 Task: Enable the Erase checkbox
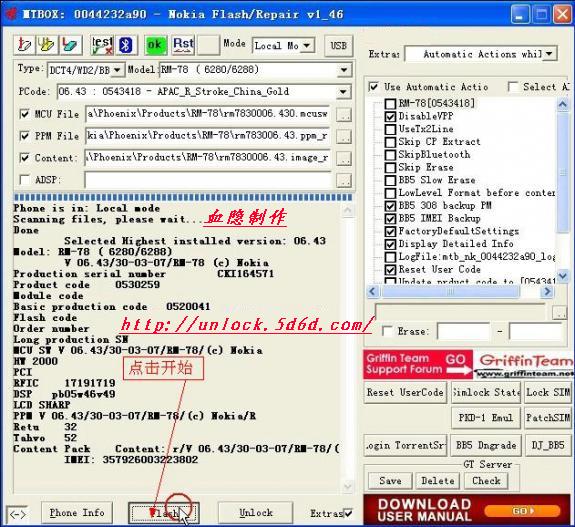click(x=387, y=331)
